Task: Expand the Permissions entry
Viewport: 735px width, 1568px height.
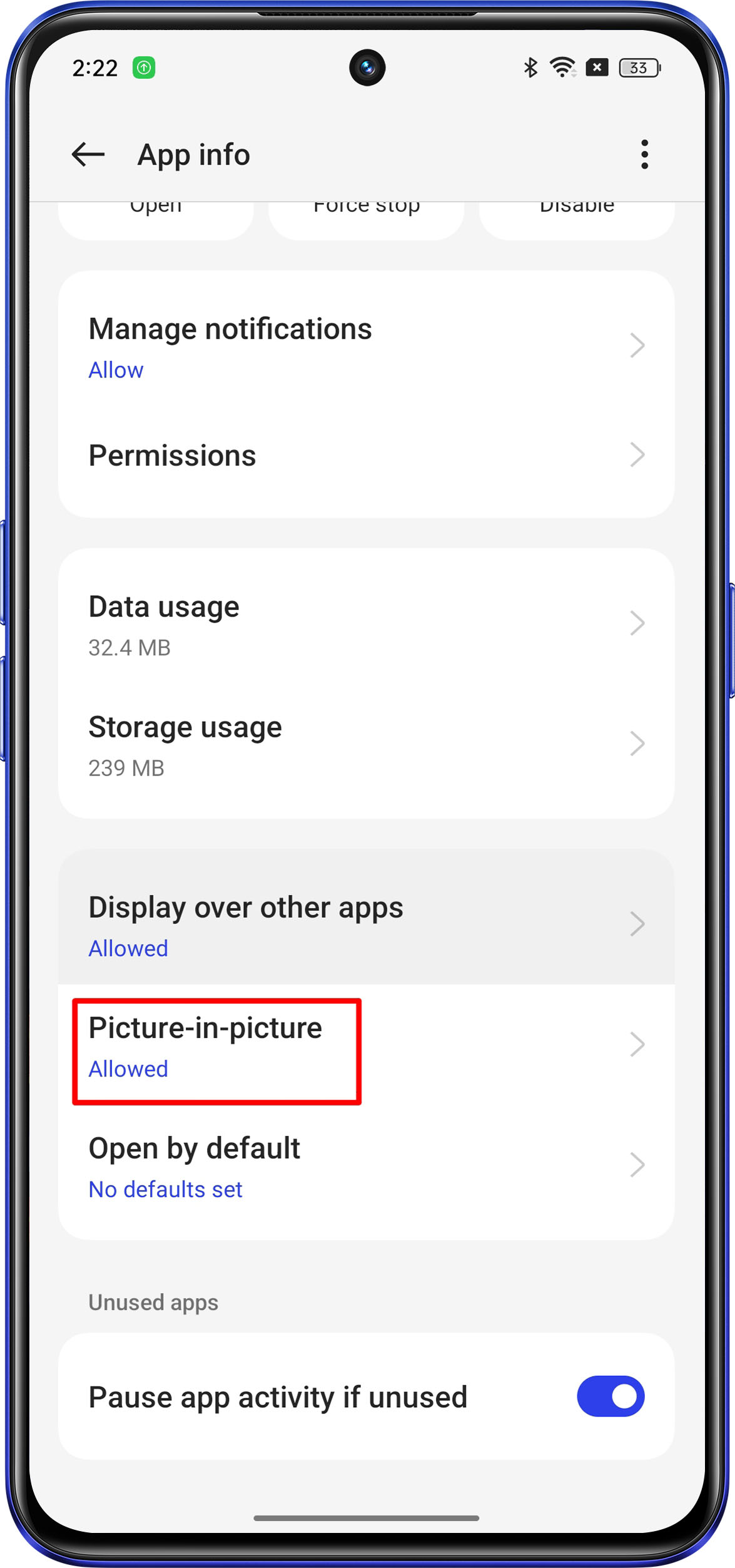Action: tap(366, 455)
